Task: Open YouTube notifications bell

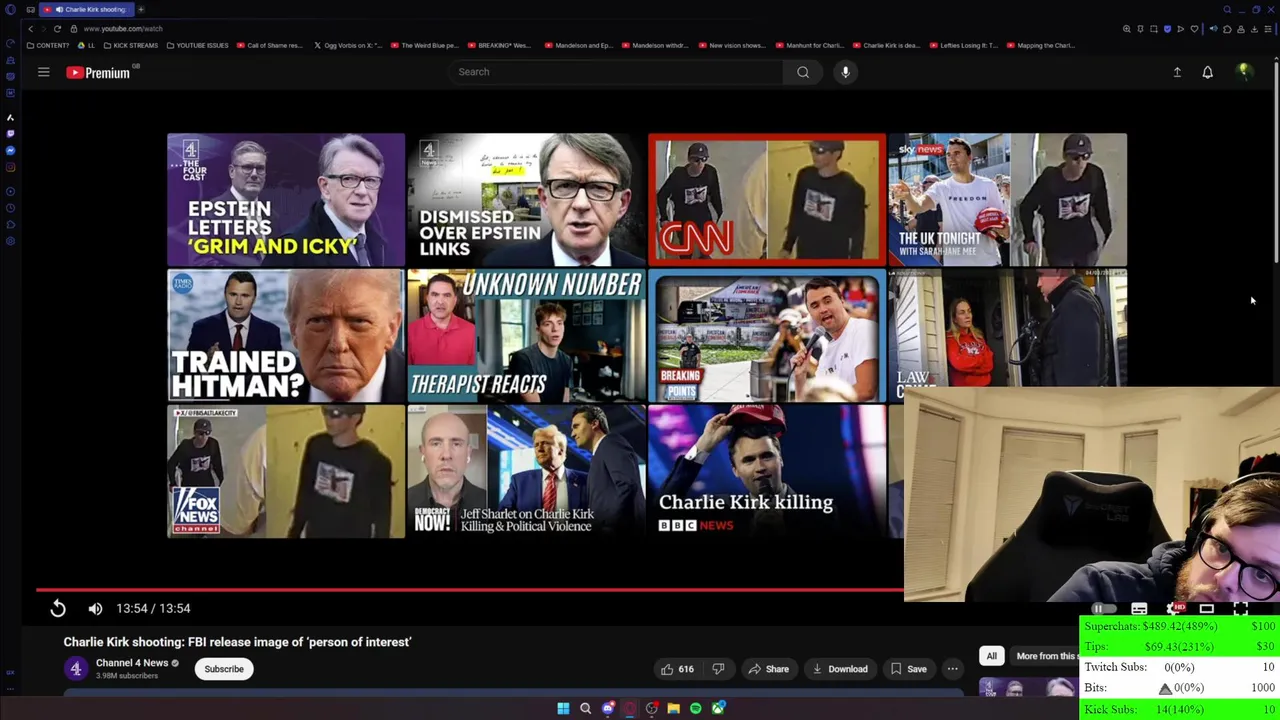Action: [1207, 72]
